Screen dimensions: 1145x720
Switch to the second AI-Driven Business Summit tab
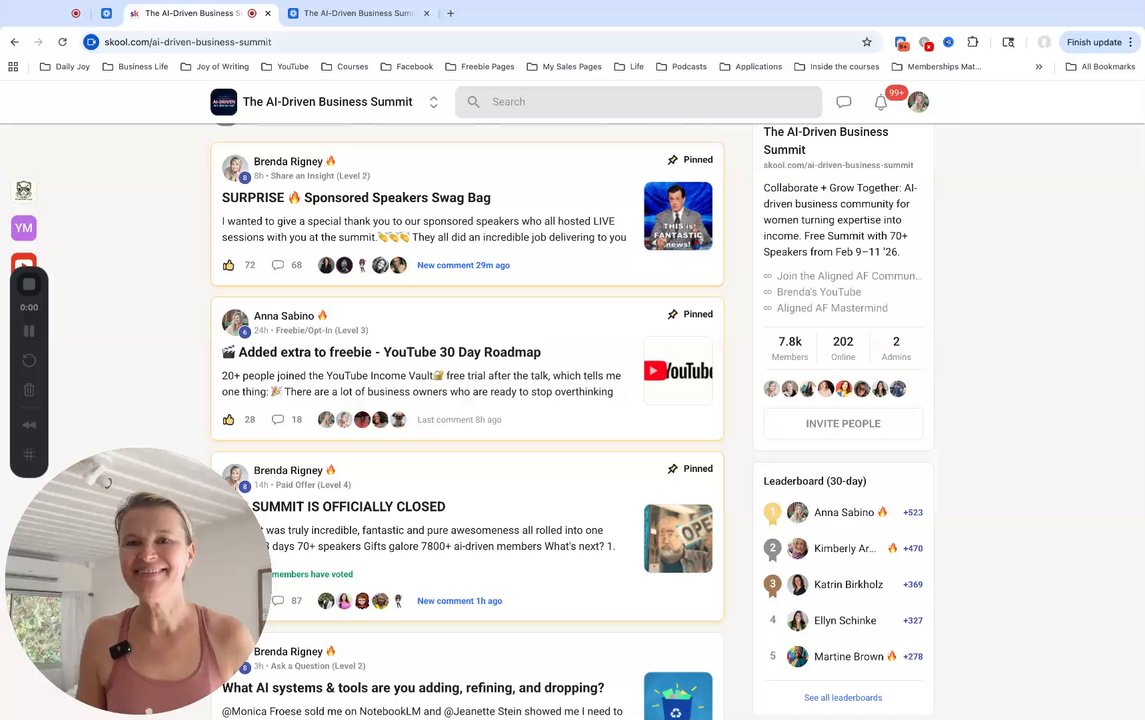pyautogui.click(x=358, y=13)
